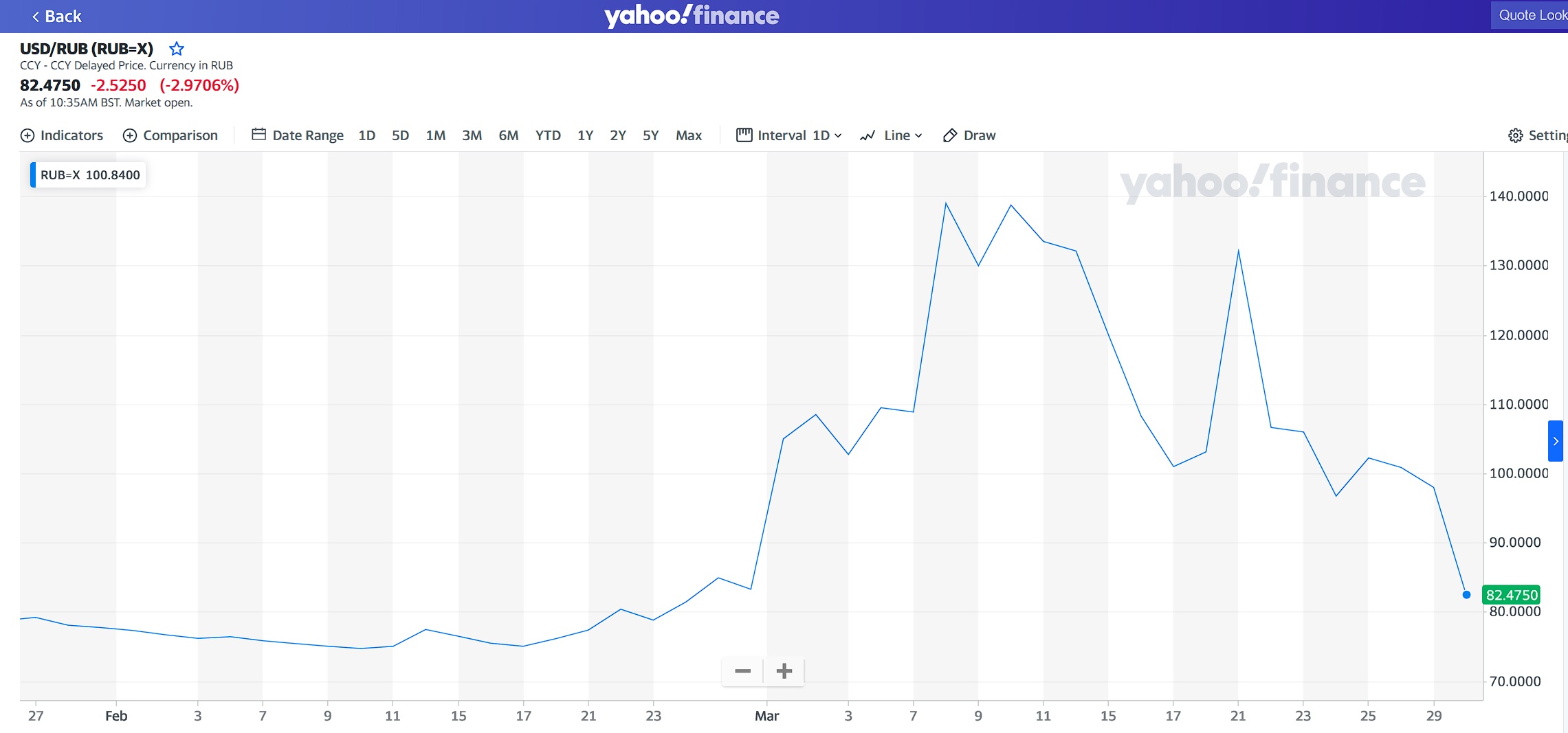Expand the Line chart type dropdown
Image resolution: width=1568 pixels, height=733 pixels.
coord(891,135)
